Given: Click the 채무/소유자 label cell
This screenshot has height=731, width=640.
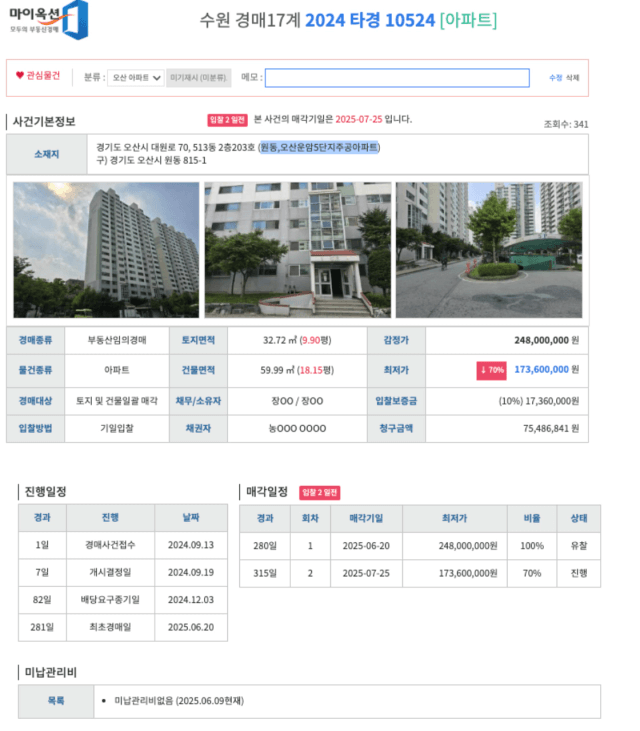Looking at the screenshot, I should point(199,401).
